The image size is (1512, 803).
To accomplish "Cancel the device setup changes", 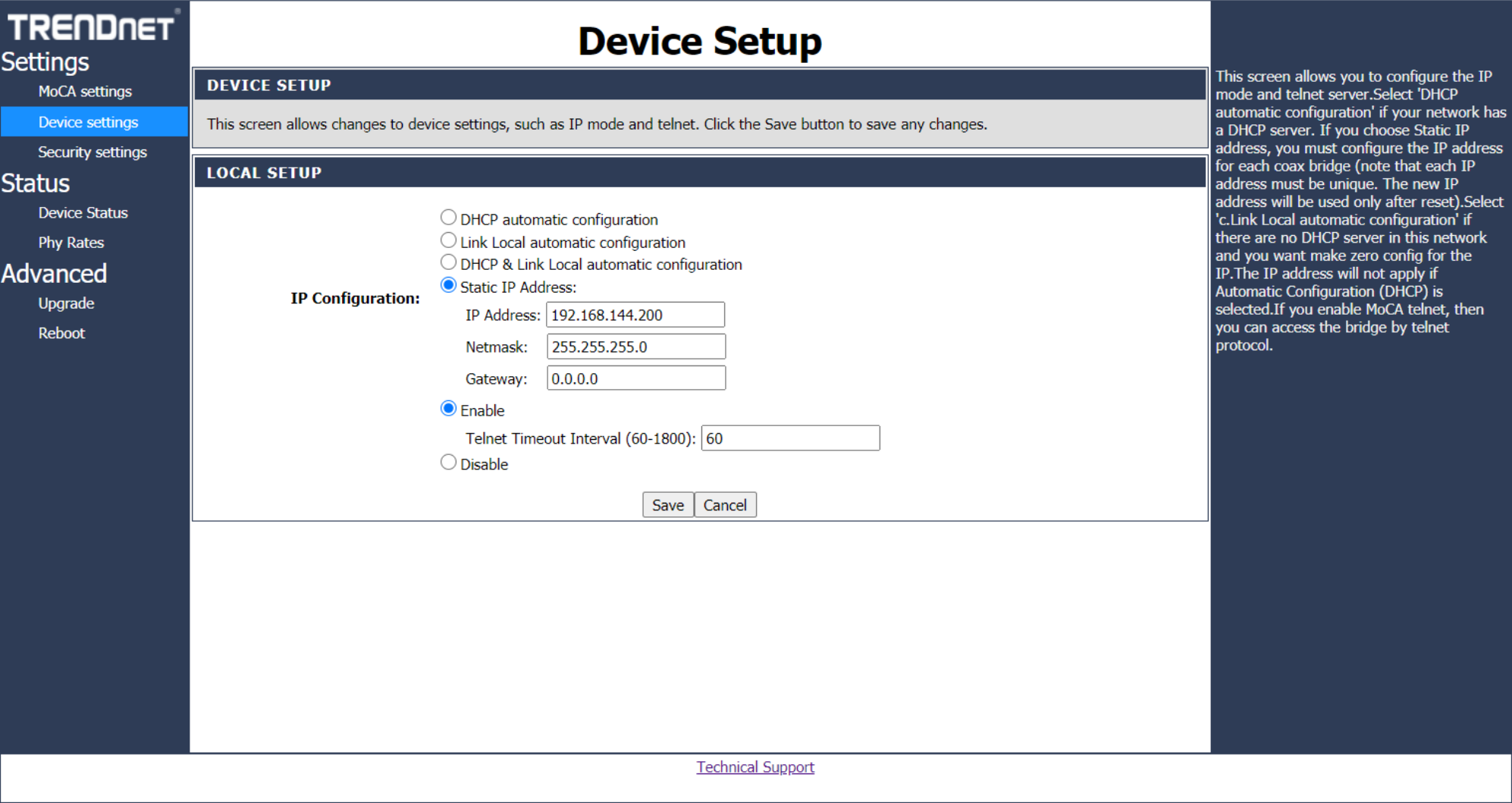I will click(726, 505).
